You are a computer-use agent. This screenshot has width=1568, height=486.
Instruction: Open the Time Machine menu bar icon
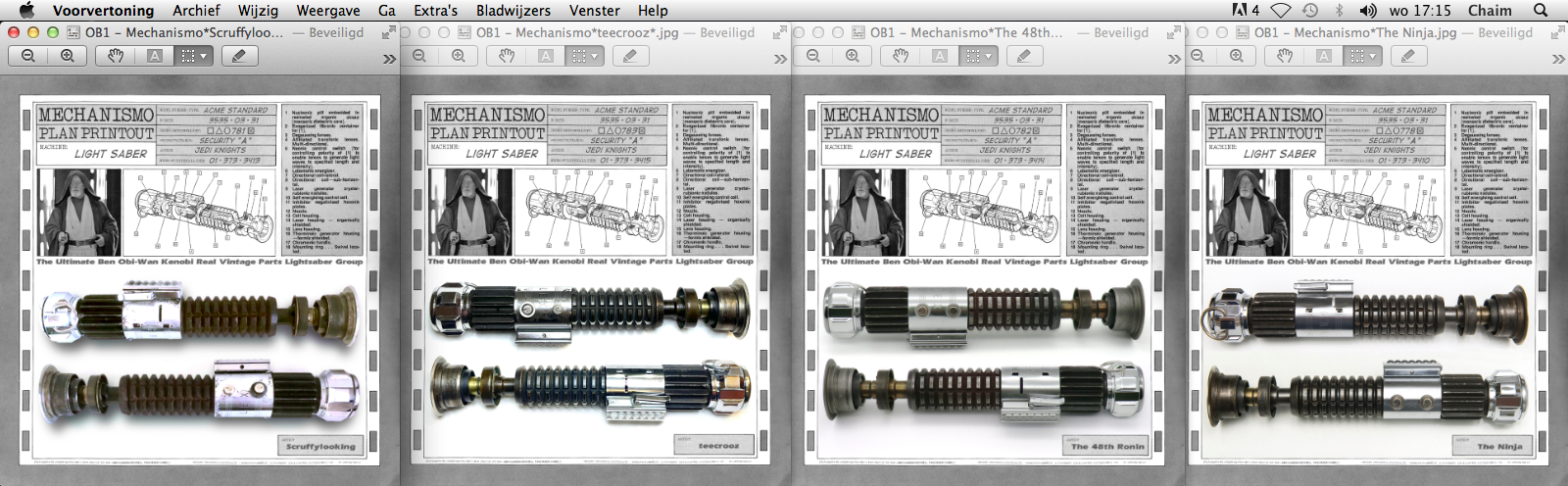click(1310, 10)
